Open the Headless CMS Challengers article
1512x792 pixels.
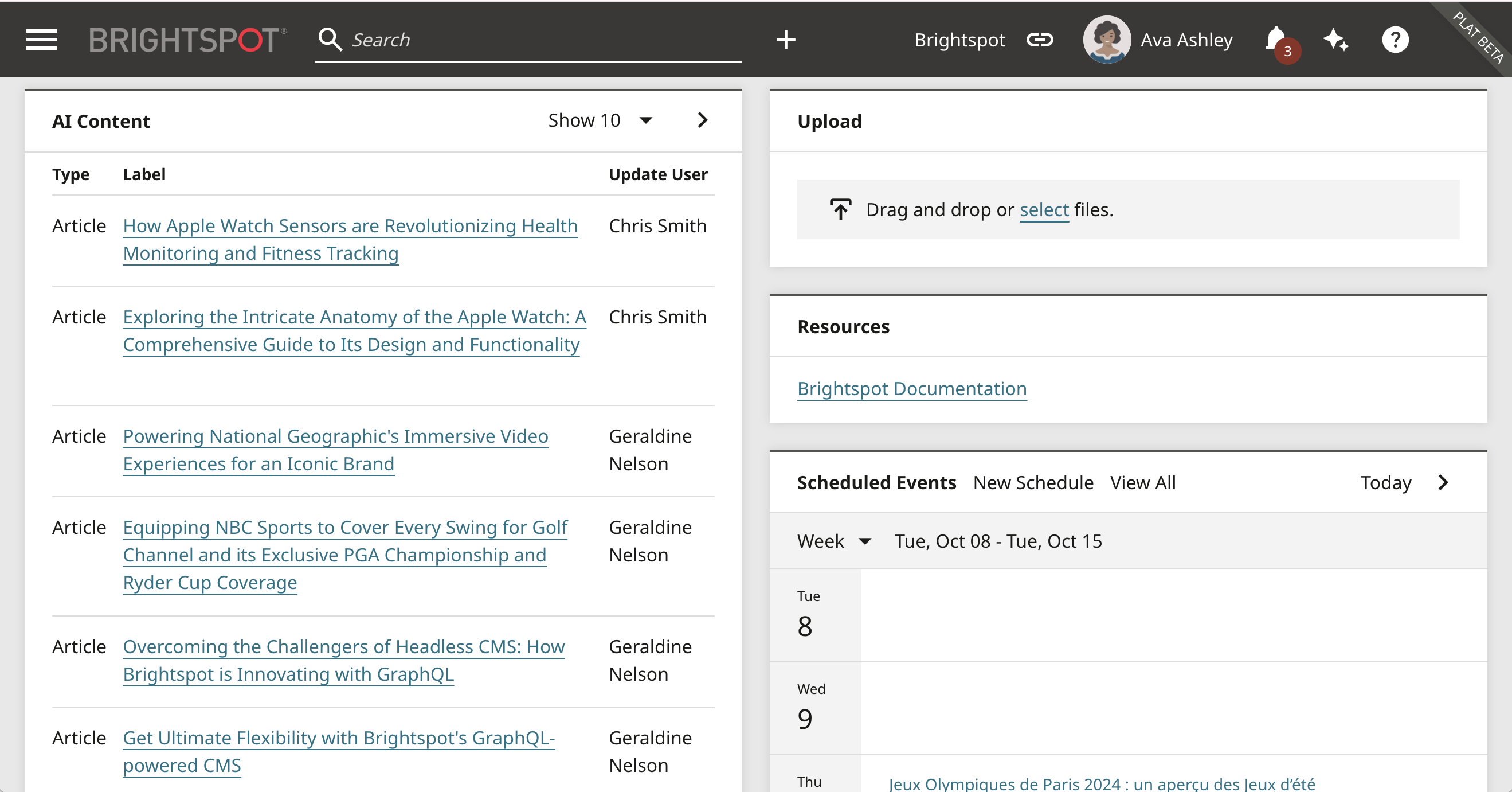344,661
